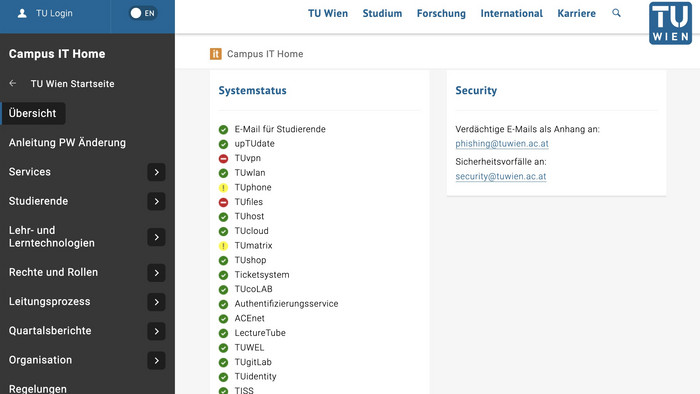Click the TU Login user icon
The height and width of the screenshot is (394, 700).
[22, 13]
